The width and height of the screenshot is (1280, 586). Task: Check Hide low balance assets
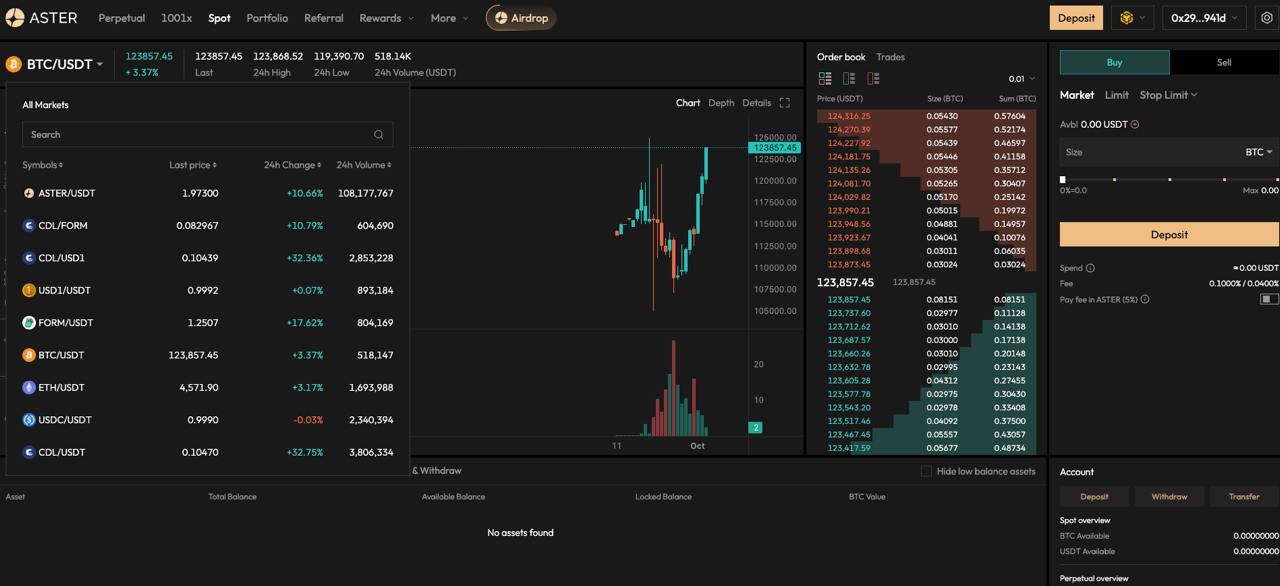[926, 471]
